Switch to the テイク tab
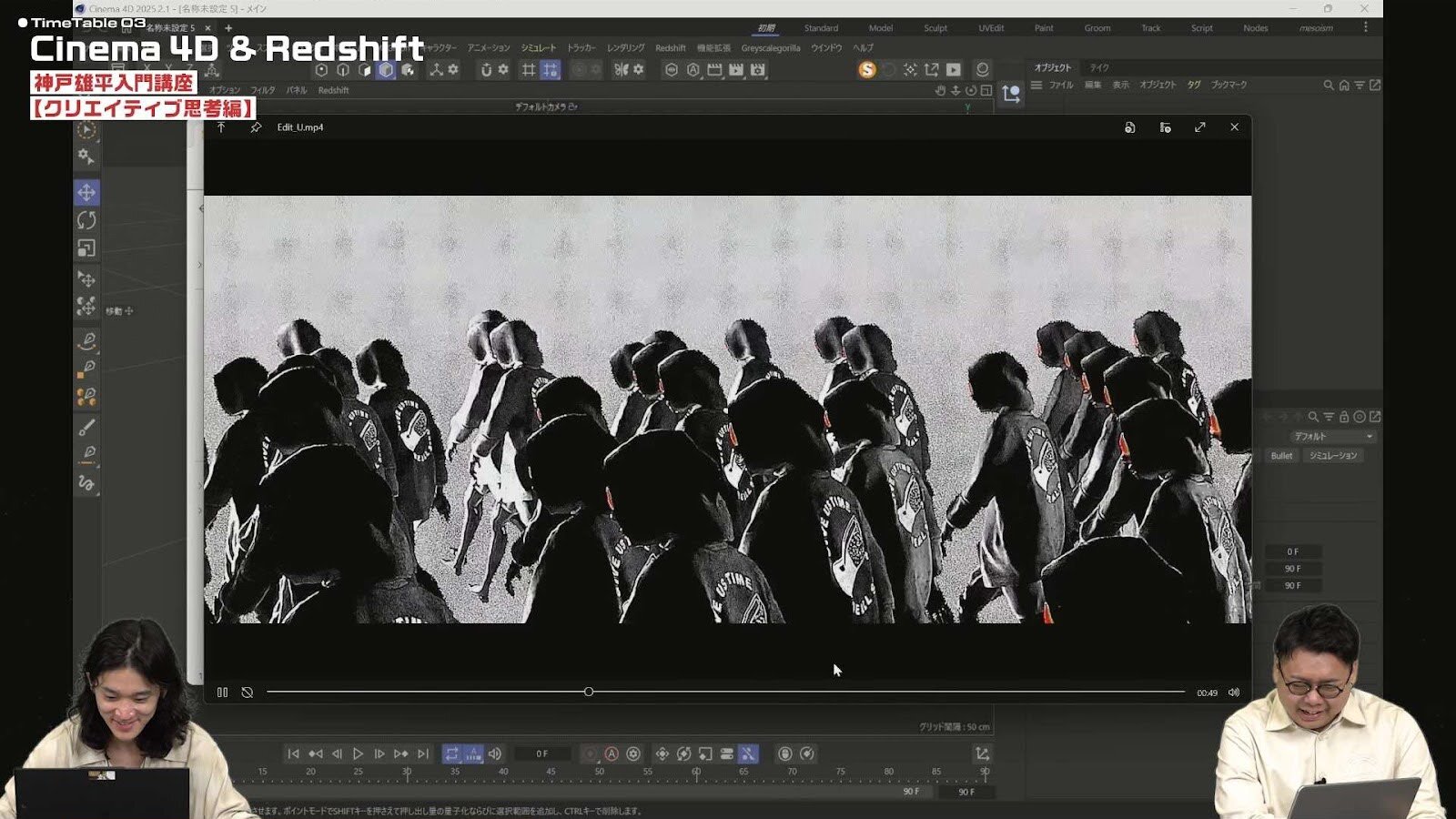Screen dimensions: 1456x819 pyautogui.click(x=1097, y=66)
